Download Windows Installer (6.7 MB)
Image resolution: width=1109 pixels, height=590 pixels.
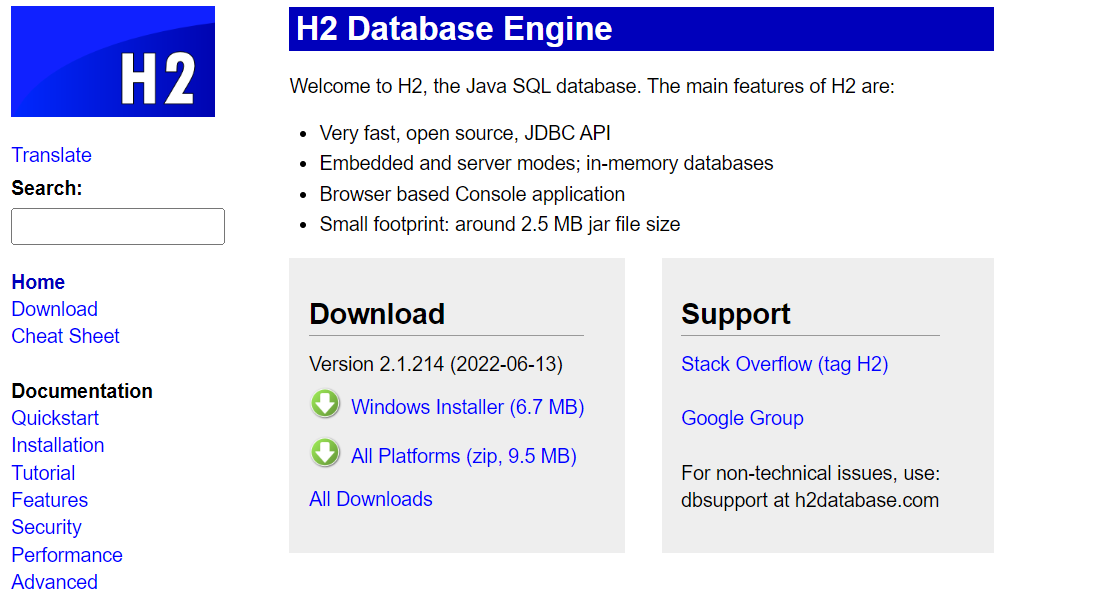[468, 407]
